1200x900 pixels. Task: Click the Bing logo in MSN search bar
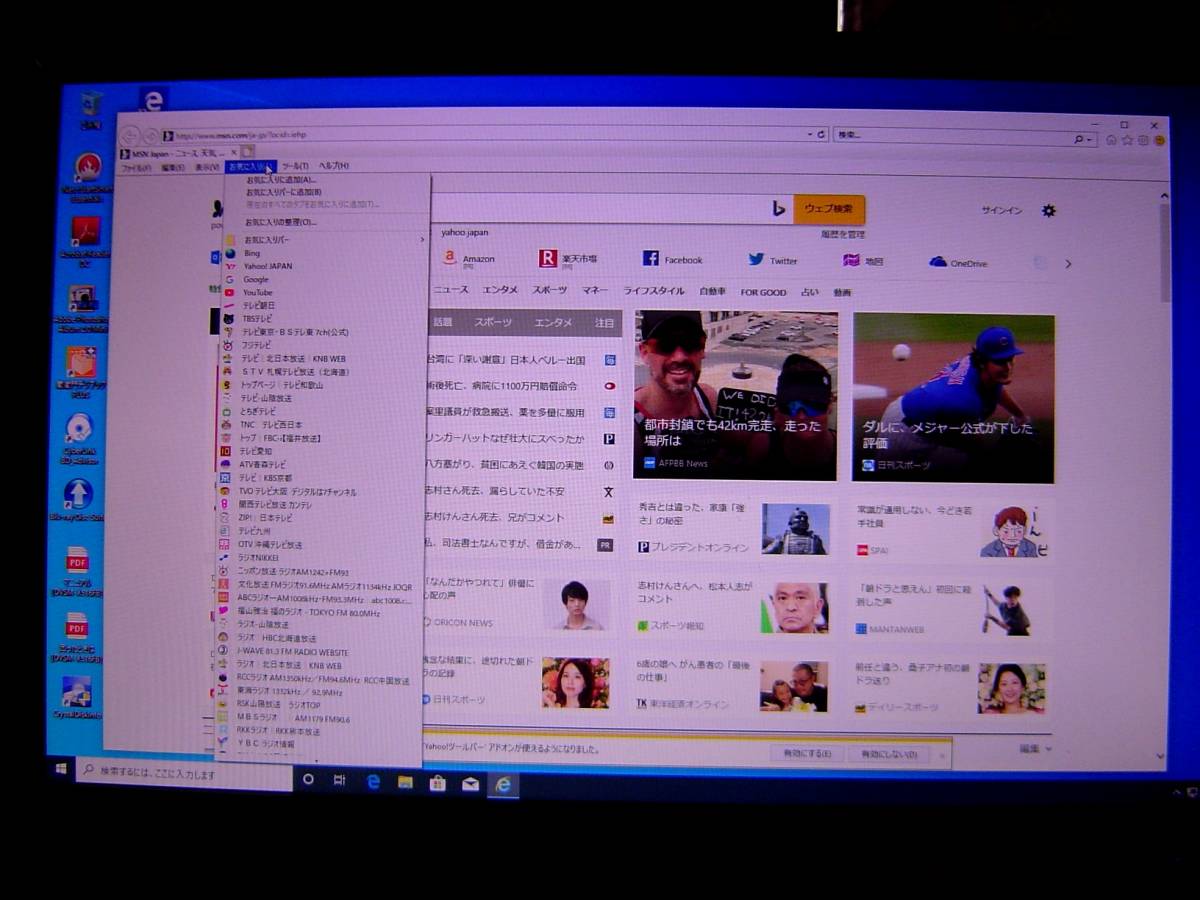[x=778, y=208]
